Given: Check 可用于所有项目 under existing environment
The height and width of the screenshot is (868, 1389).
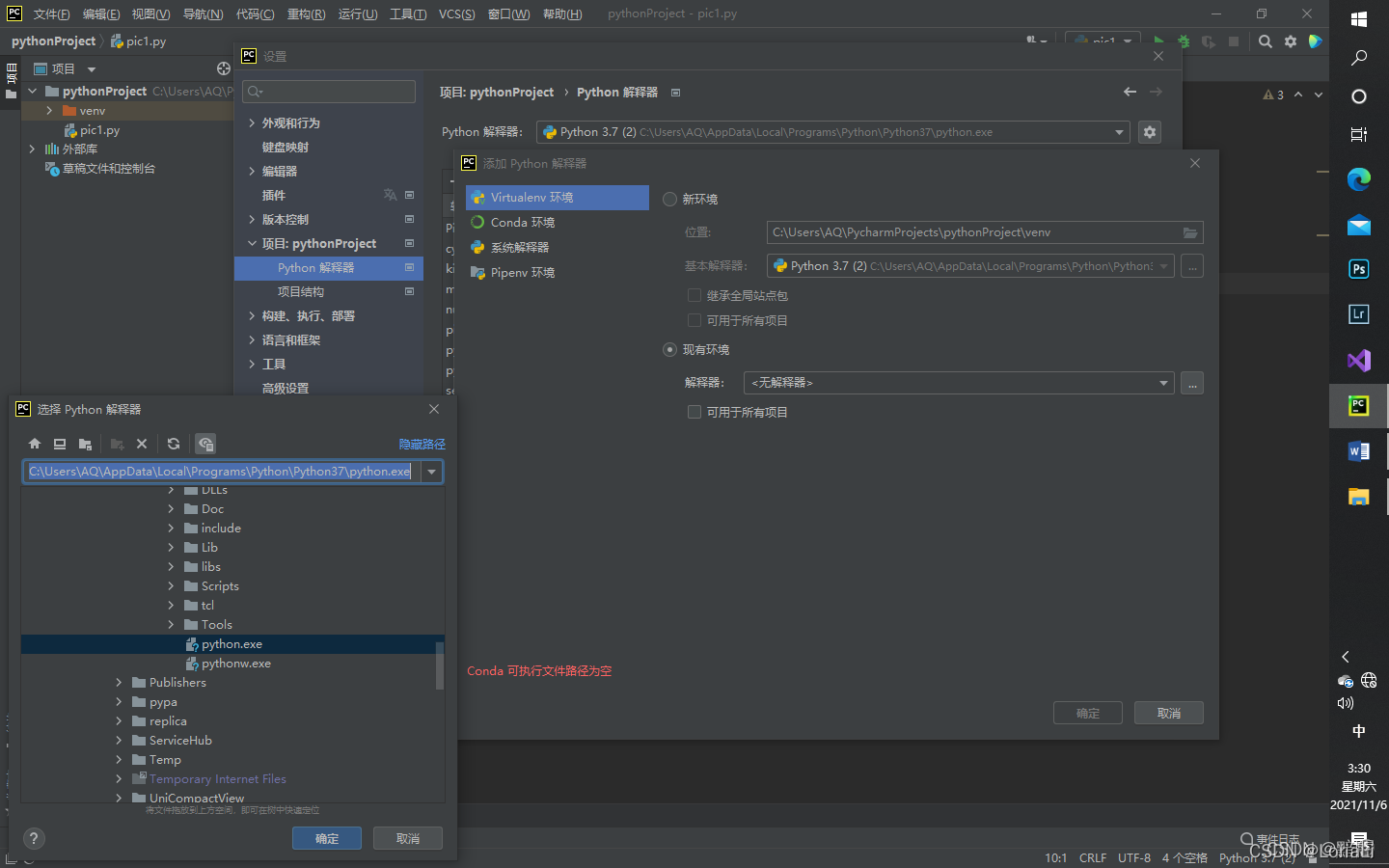Looking at the screenshot, I should [x=694, y=412].
